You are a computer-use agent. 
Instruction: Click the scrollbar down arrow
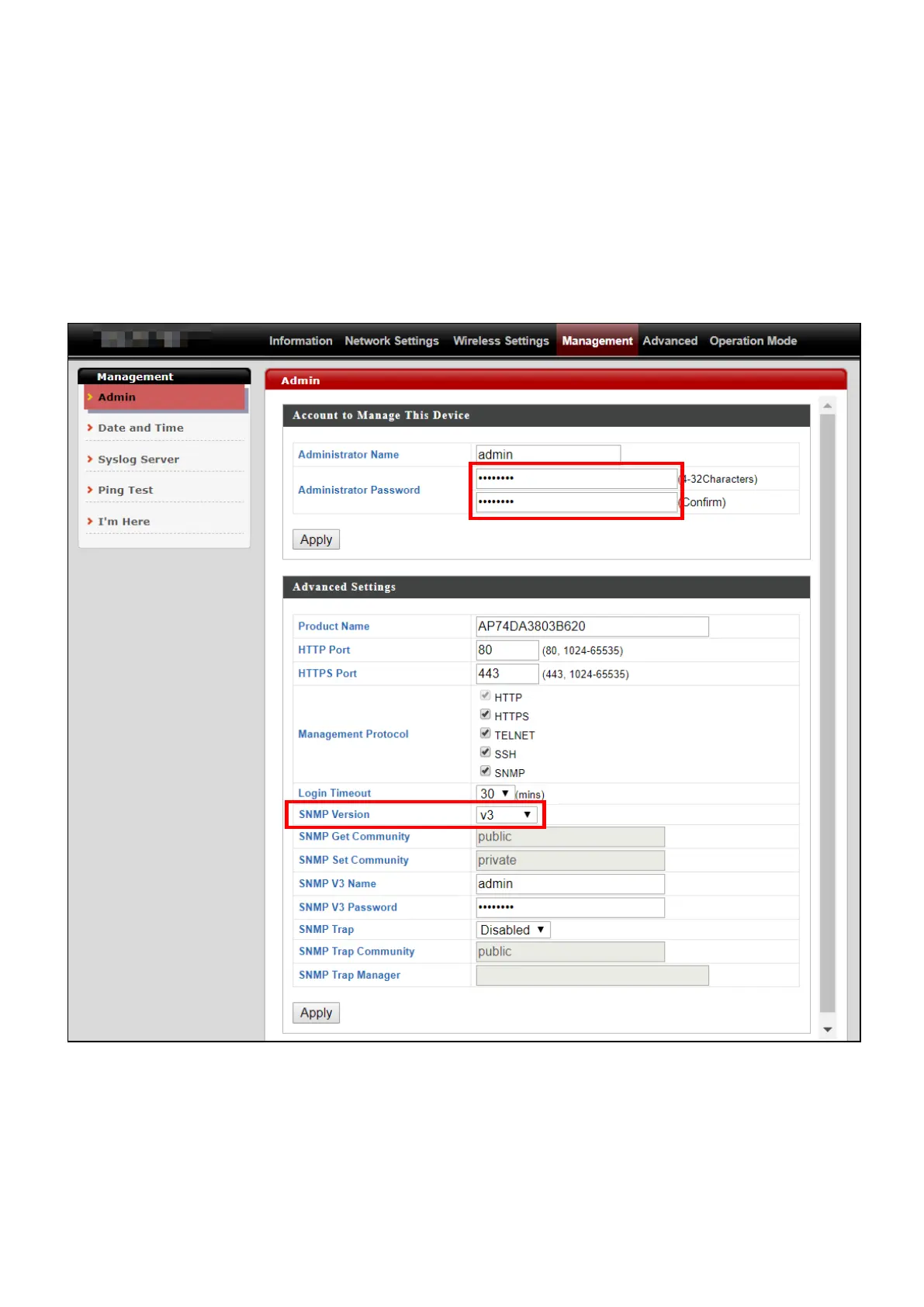[x=828, y=1030]
